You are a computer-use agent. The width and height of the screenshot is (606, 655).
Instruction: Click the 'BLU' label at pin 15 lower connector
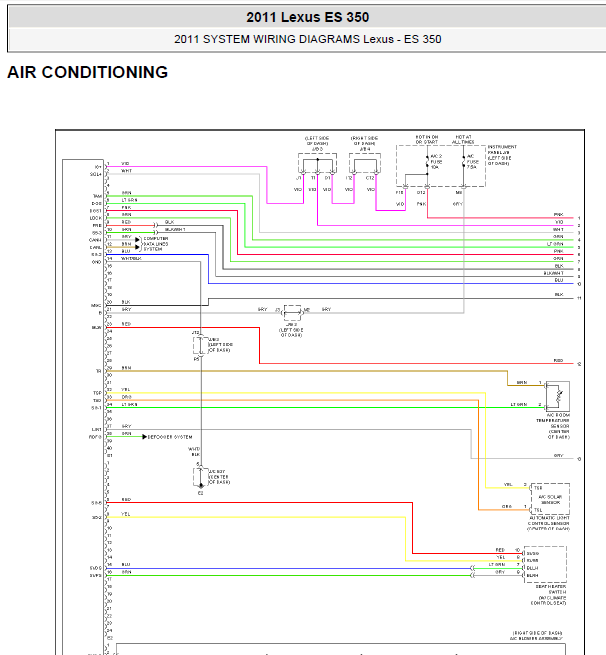[126, 564]
